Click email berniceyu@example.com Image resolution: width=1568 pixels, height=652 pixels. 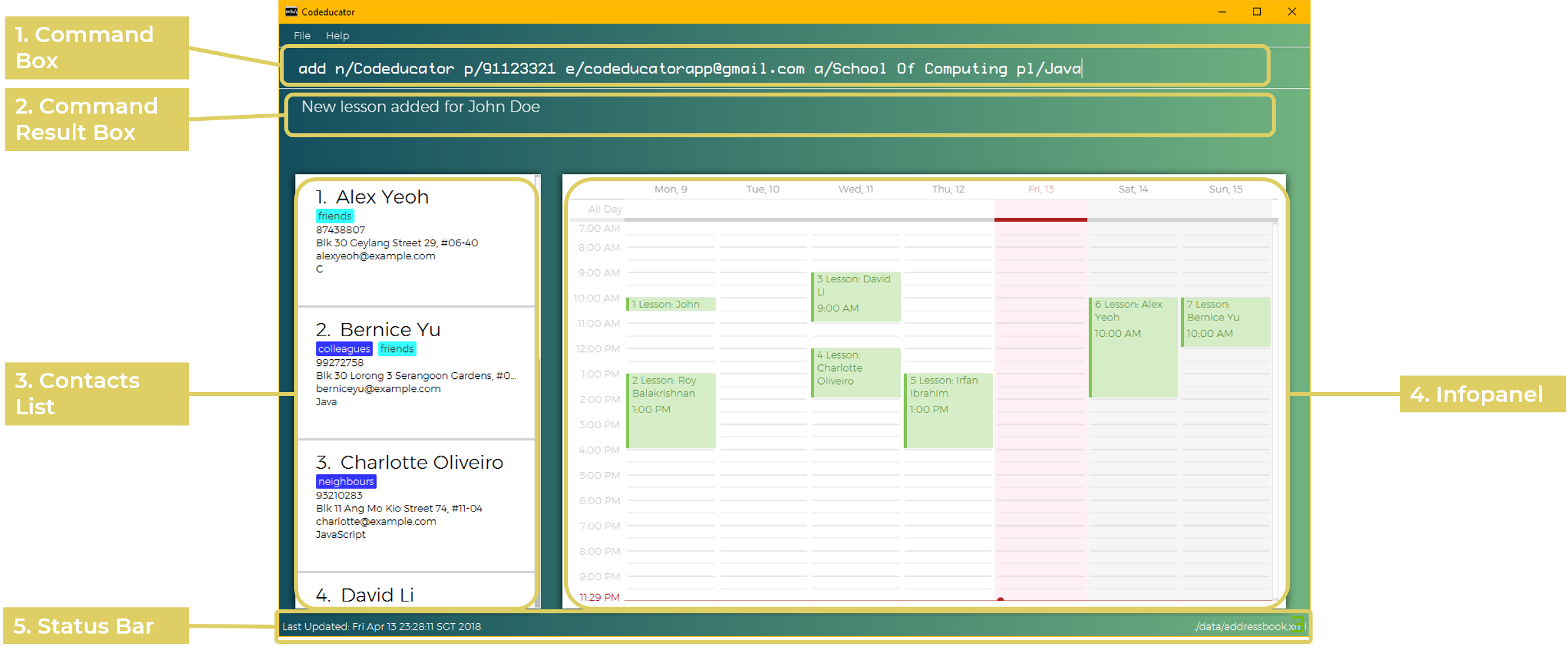click(x=378, y=389)
